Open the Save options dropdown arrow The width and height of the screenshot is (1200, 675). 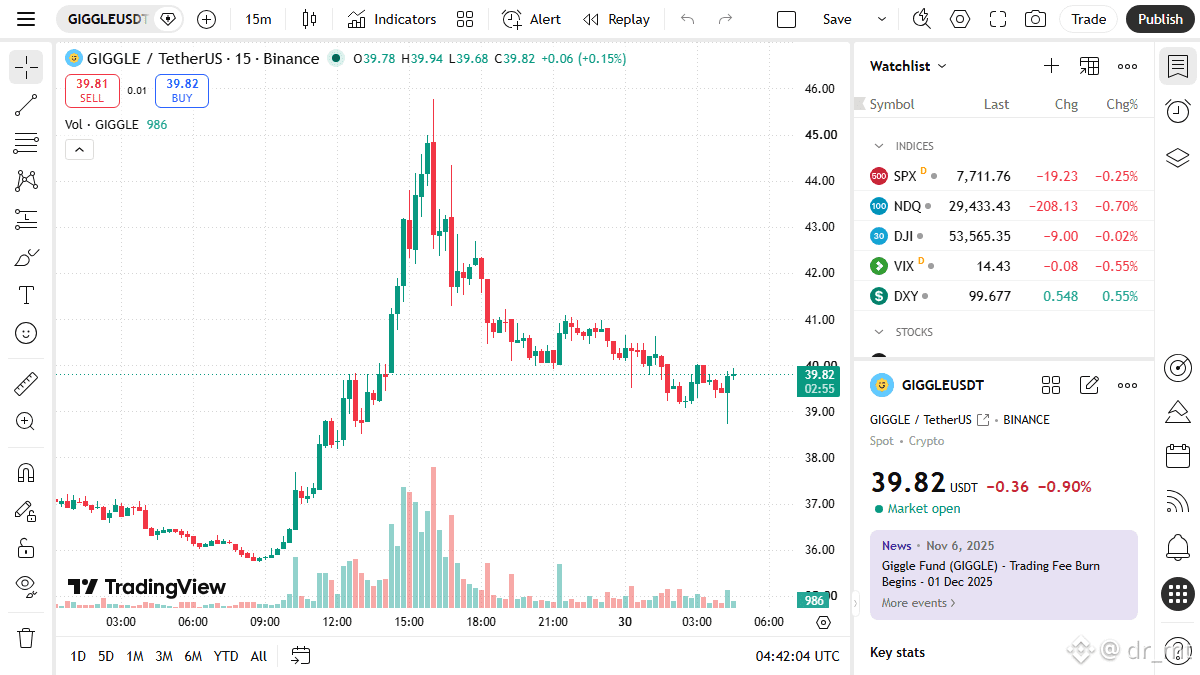(881, 19)
